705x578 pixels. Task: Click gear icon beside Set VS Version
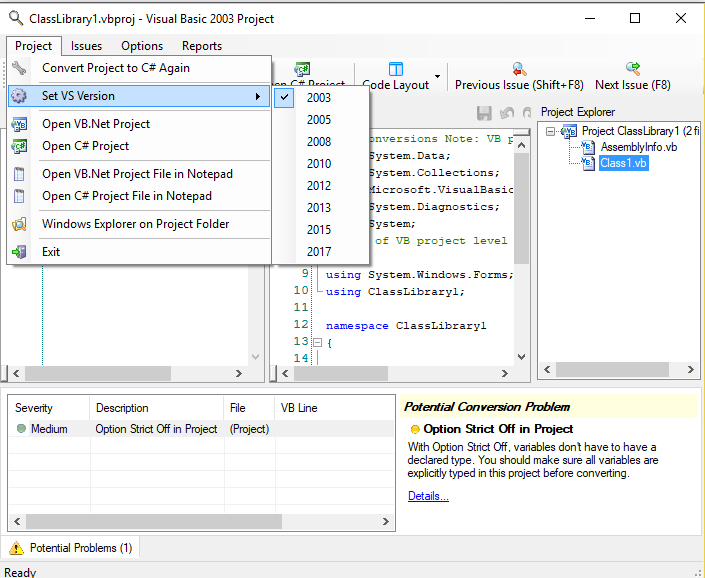click(x=19, y=96)
